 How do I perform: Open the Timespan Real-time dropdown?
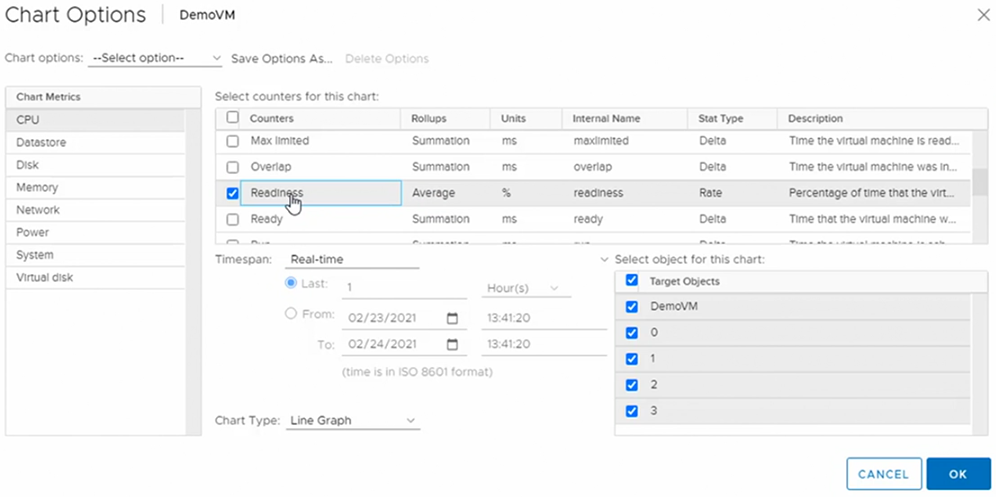tap(353, 260)
